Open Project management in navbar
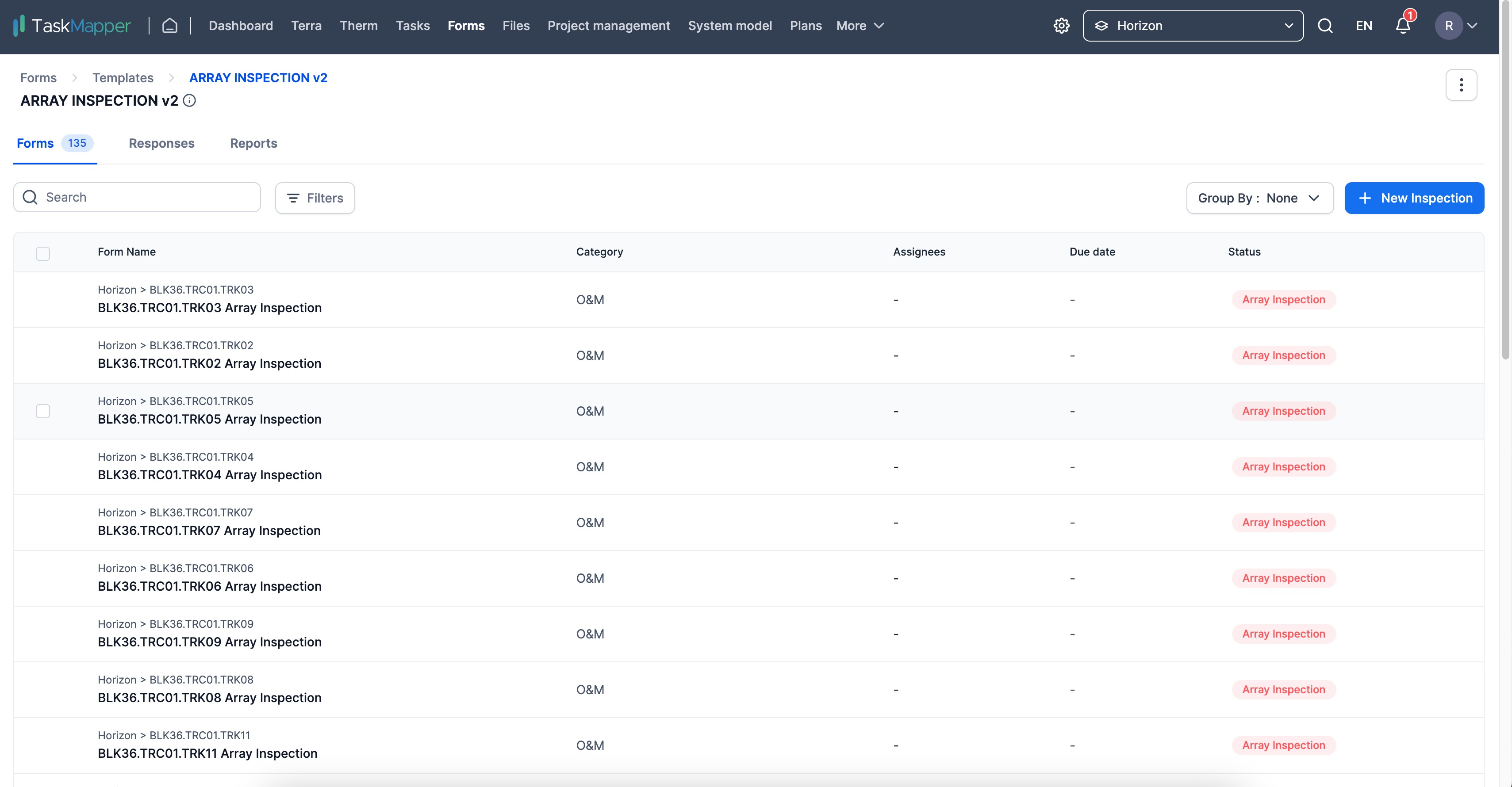The width and height of the screenshot is (1512, 787). coord(609,26)
